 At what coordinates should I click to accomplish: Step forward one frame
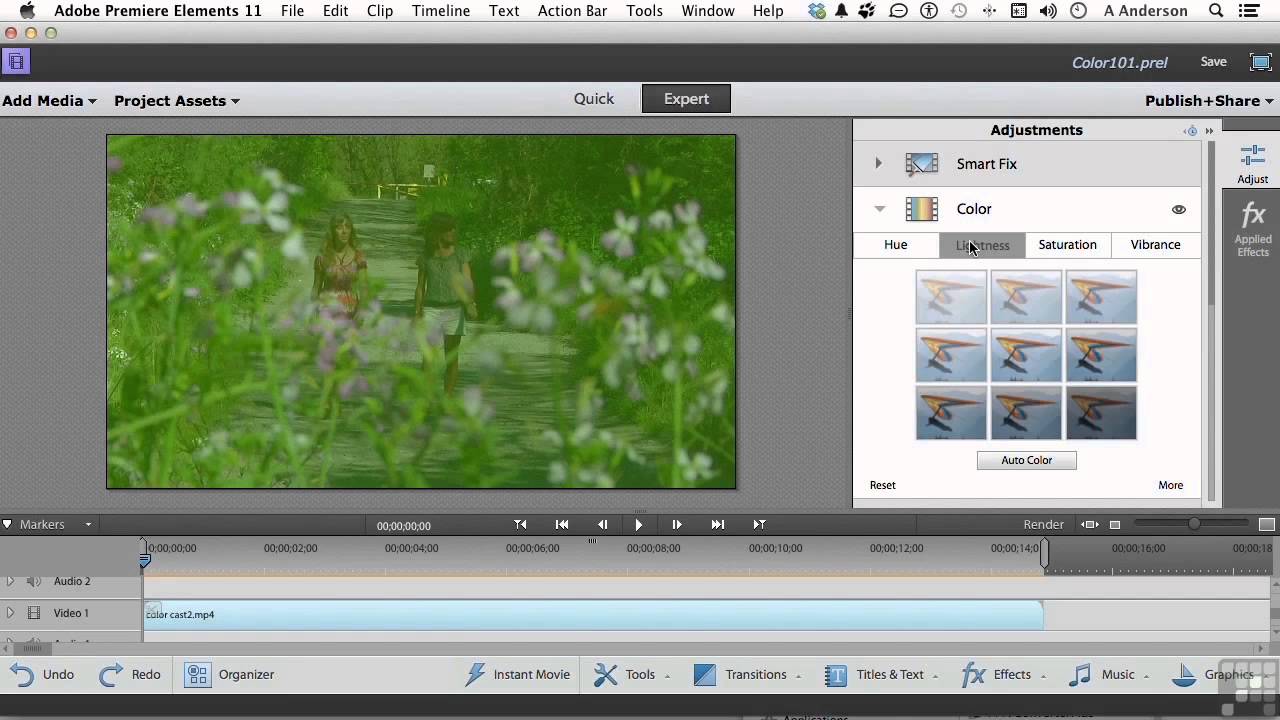(x=677, y=525)
